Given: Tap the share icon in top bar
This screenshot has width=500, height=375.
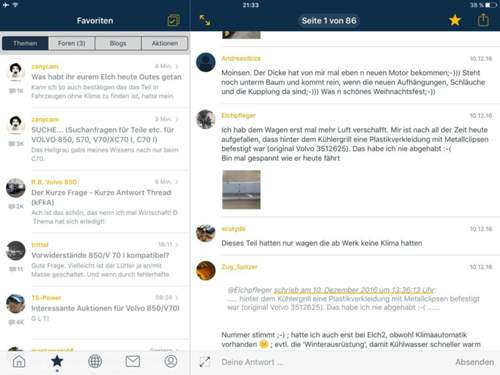Looking at the screenshot, I should [x=483, y=20].
